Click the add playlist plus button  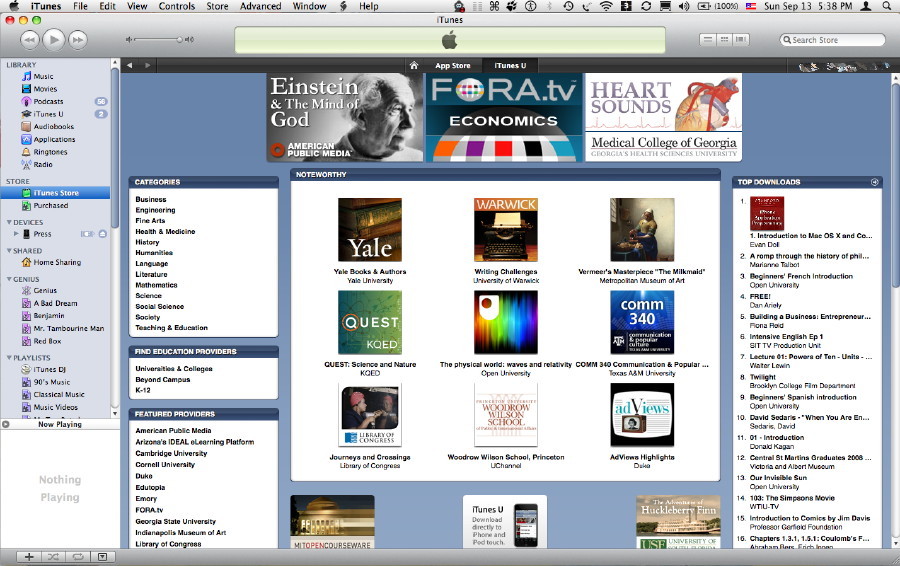pos(29,557)
